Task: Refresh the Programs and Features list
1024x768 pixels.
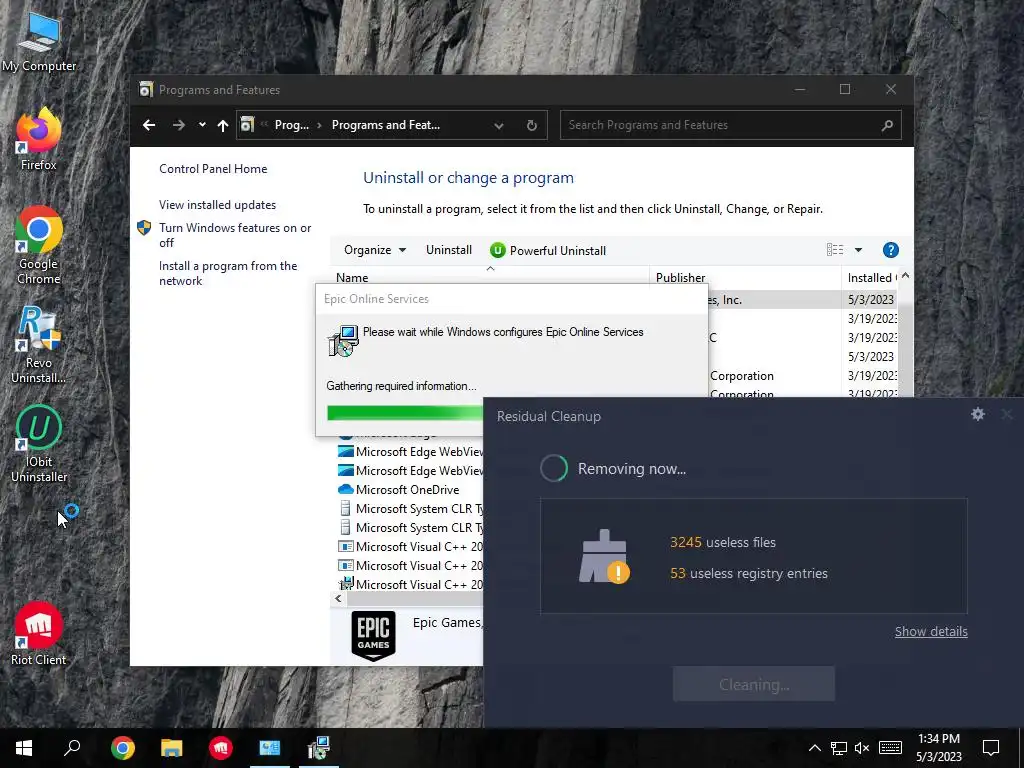Action: 532,125
